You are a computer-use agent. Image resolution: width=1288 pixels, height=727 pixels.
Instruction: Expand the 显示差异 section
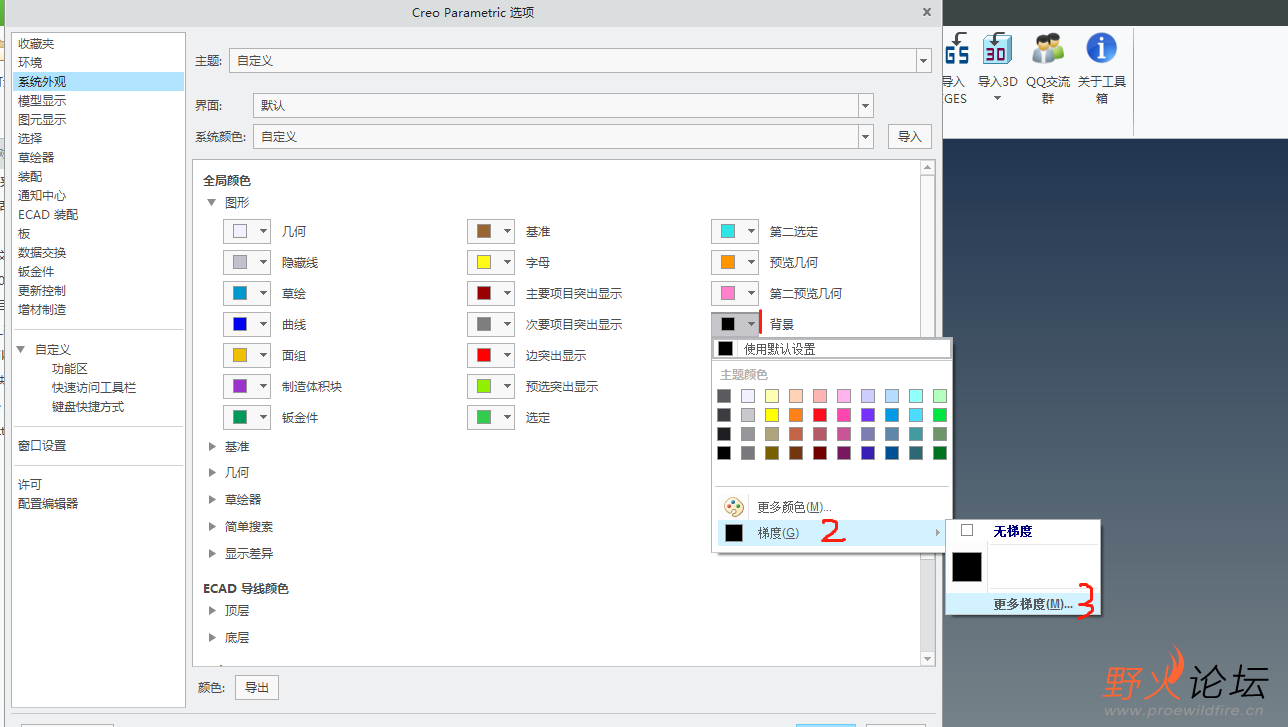212,553
